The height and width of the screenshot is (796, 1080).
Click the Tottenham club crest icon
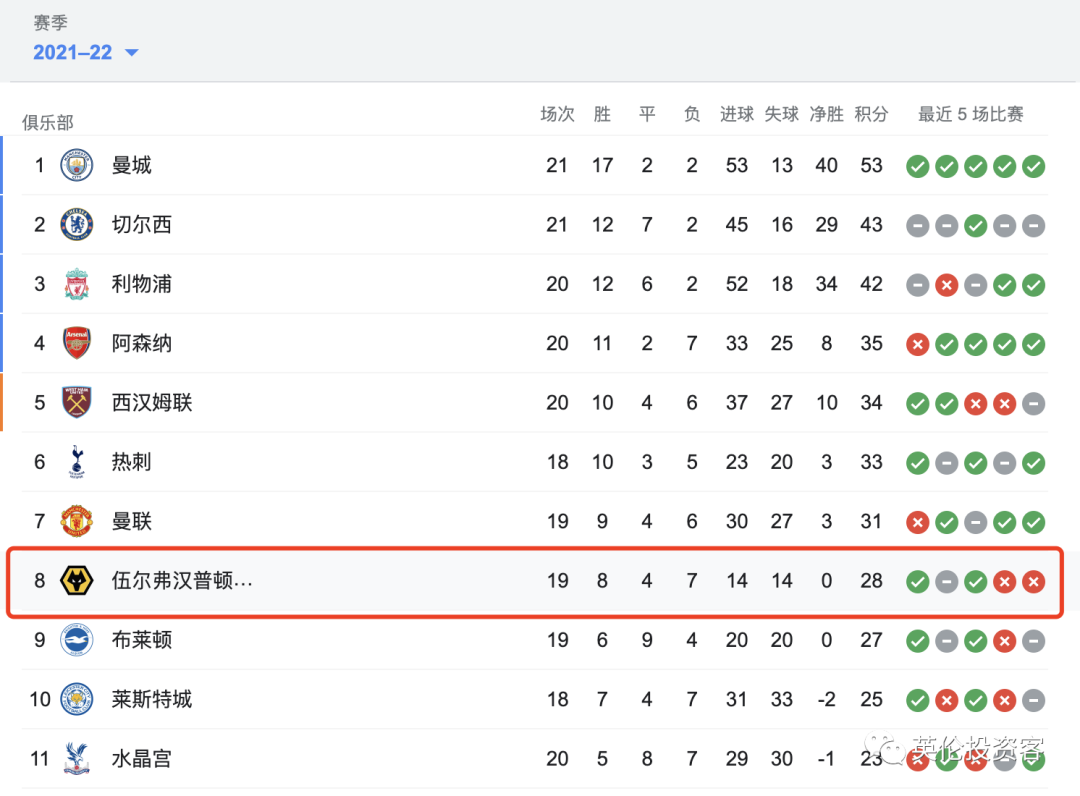coord(77,462)
